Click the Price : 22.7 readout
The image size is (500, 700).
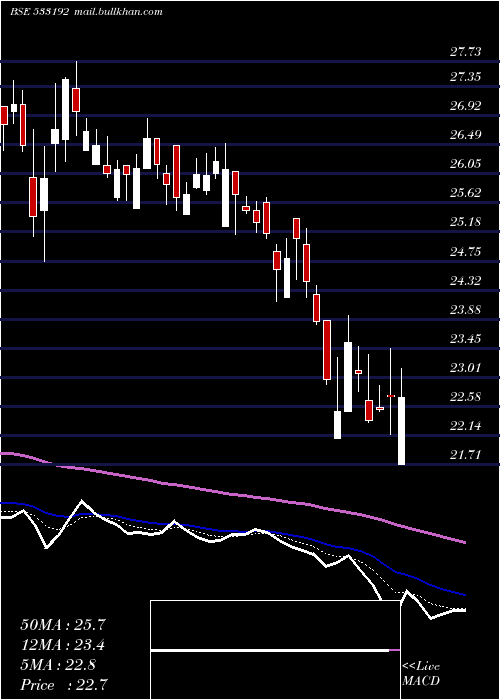(64, 685)
